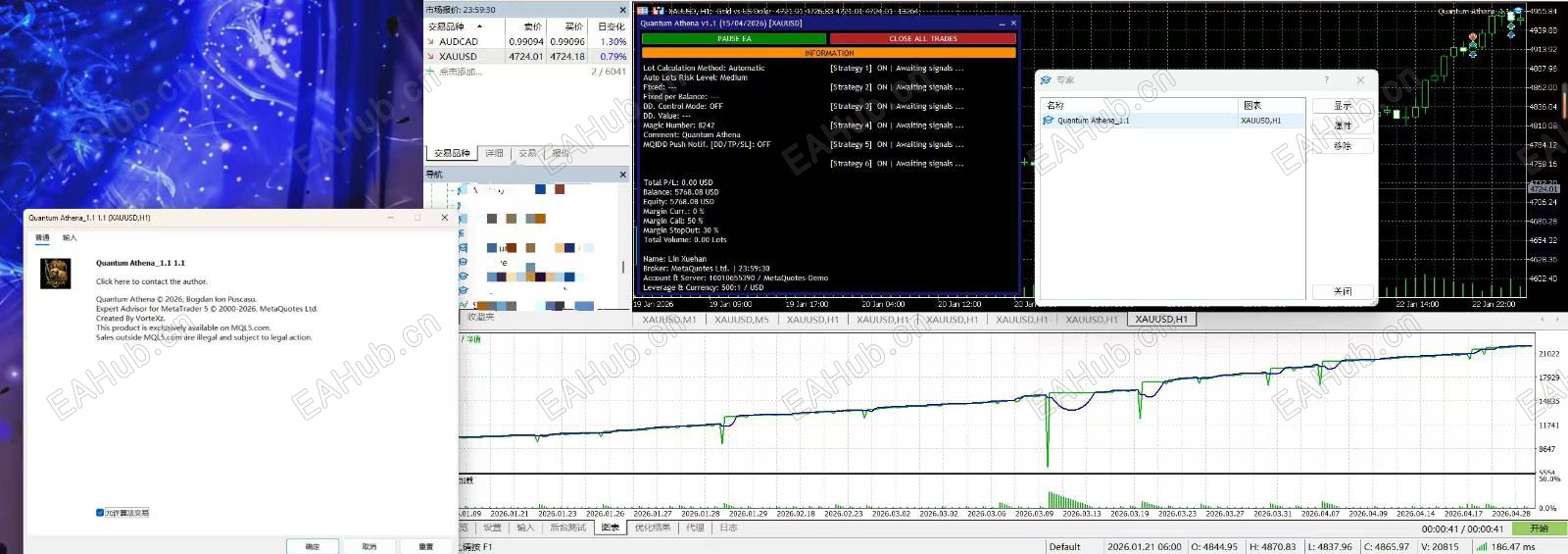Click expert hat icon beside Quantum Athena_1.1 row
This screenshot has width=1568, height=554.
(1049, 121)
